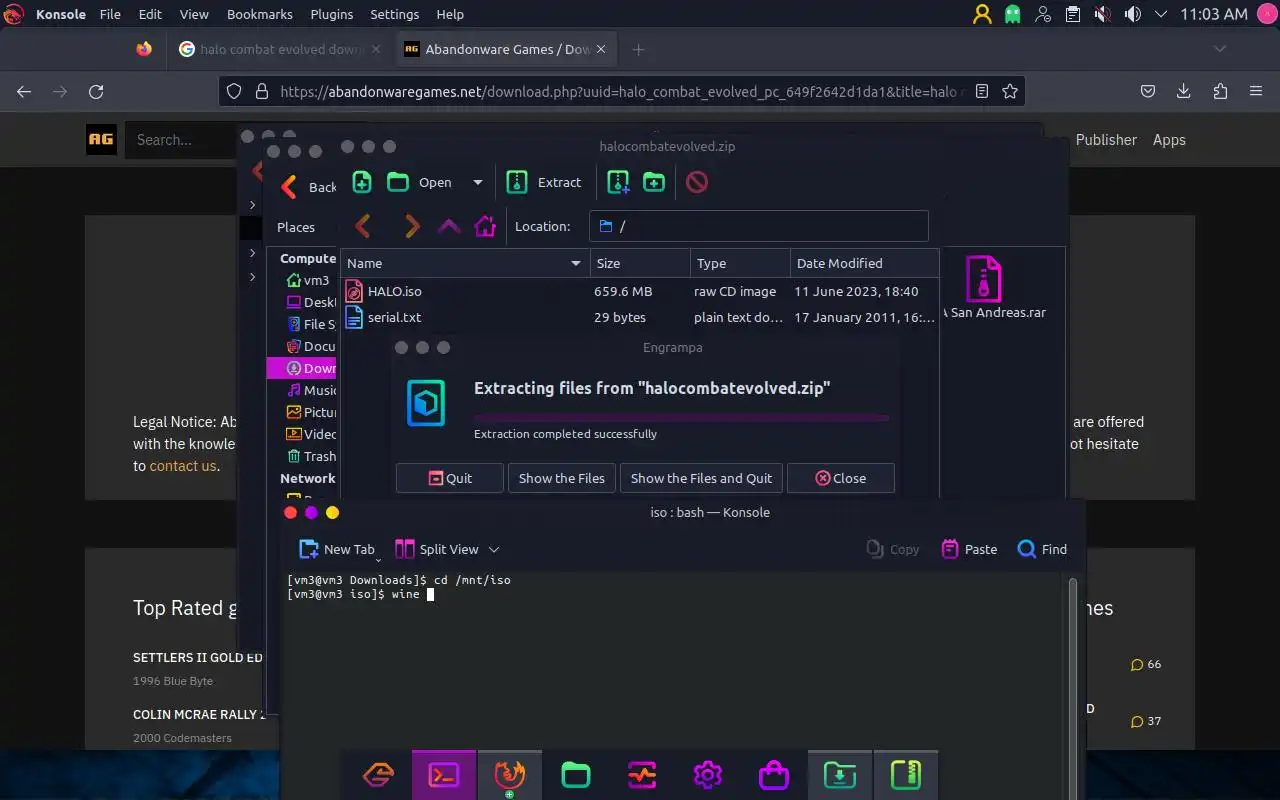Click the add folder to archive icon
1280x800 pixels.
(x=654, y=182)
